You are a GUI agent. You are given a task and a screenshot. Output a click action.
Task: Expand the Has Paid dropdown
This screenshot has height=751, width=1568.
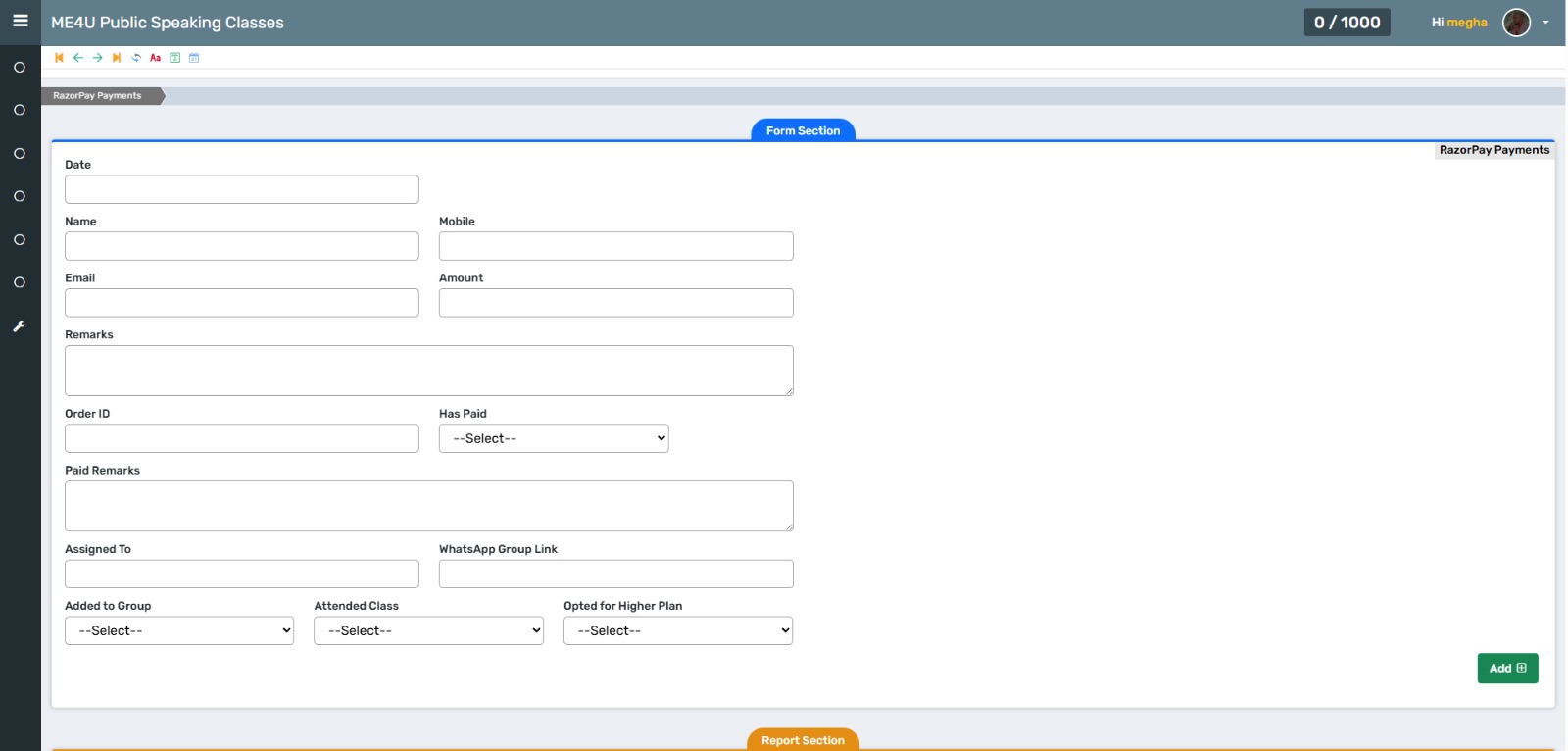click(x=554, y=438)
